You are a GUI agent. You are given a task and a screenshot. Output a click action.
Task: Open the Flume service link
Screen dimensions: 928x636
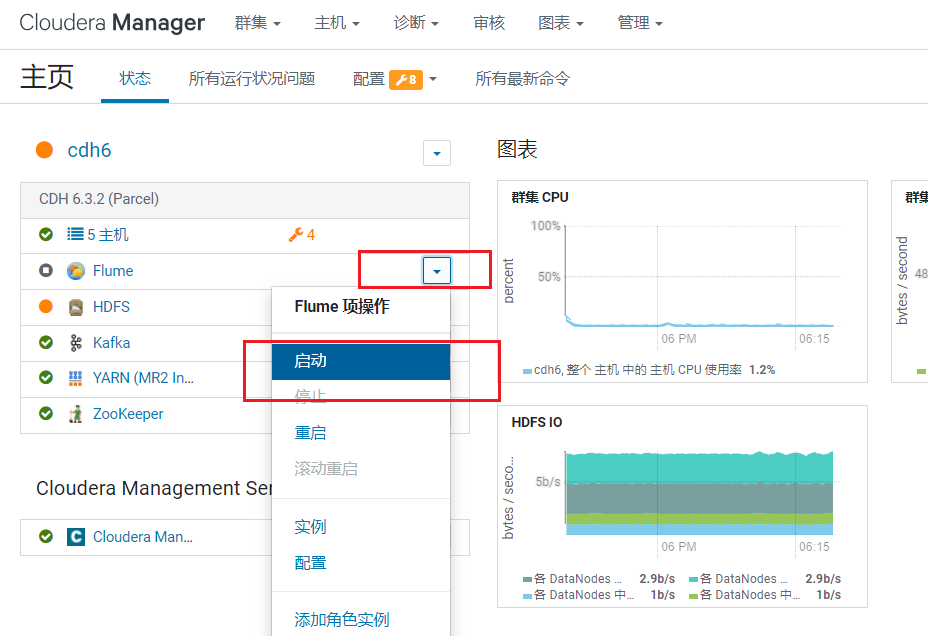(x=113, y=271)
